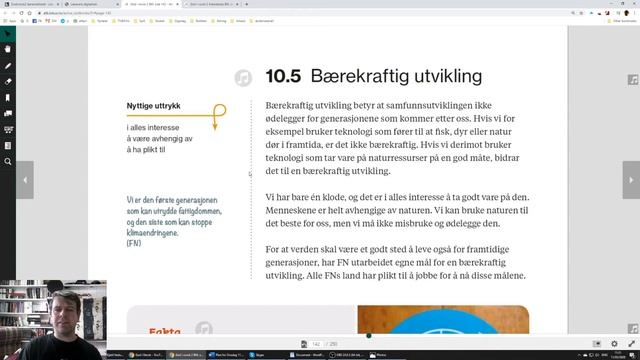The image size is (640, 360).
Task: Close the active third browser tab
Action: (x=177, y=4)
